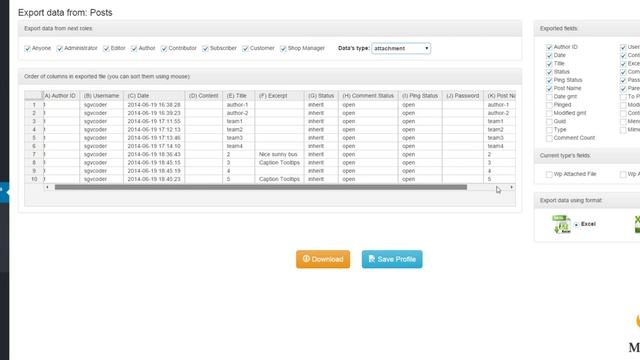Click the table scrollbar right arrow
Screen dimensions: 640x360
(511, 187)
